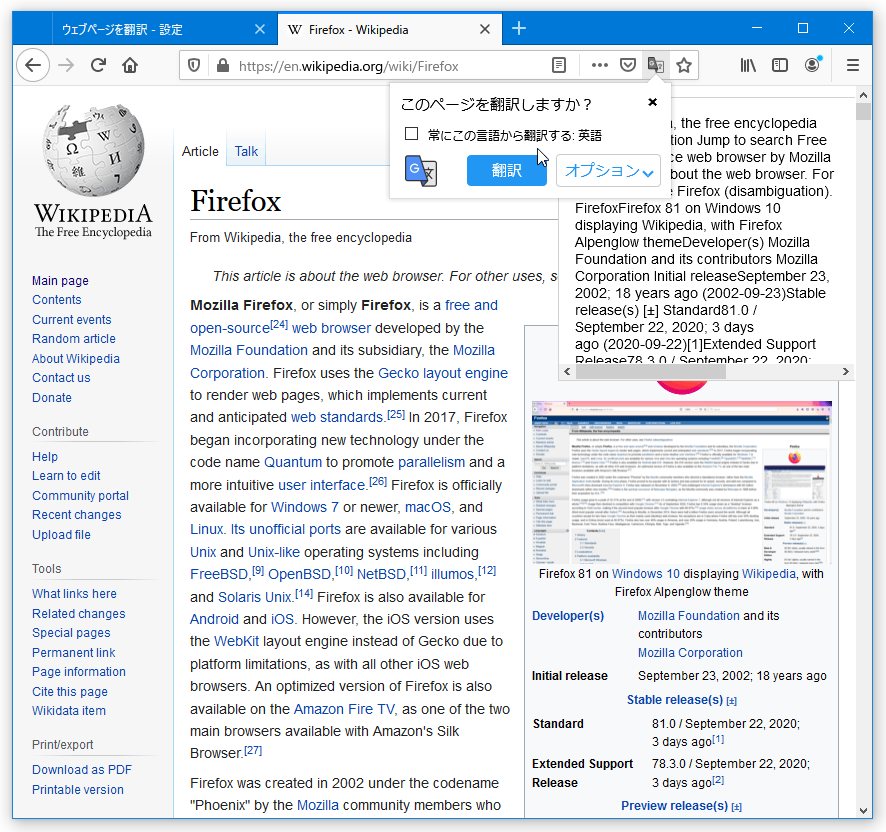Follow the Gecko layout engine link
Image resolution: width=886 pixels, height=832 pixels.
443,373
